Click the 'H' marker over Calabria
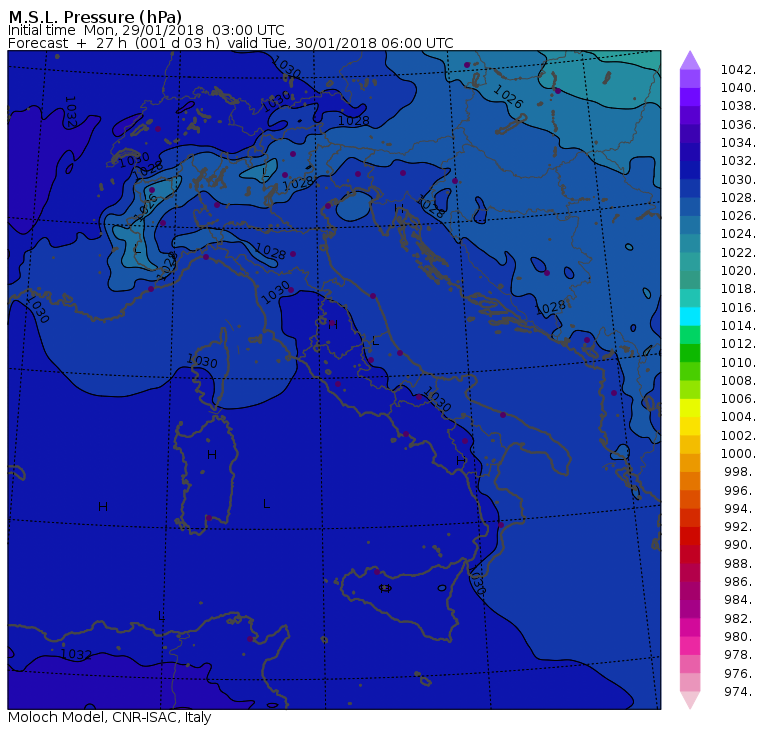Viewport: 760px width, 731px height. coord(460,461)
